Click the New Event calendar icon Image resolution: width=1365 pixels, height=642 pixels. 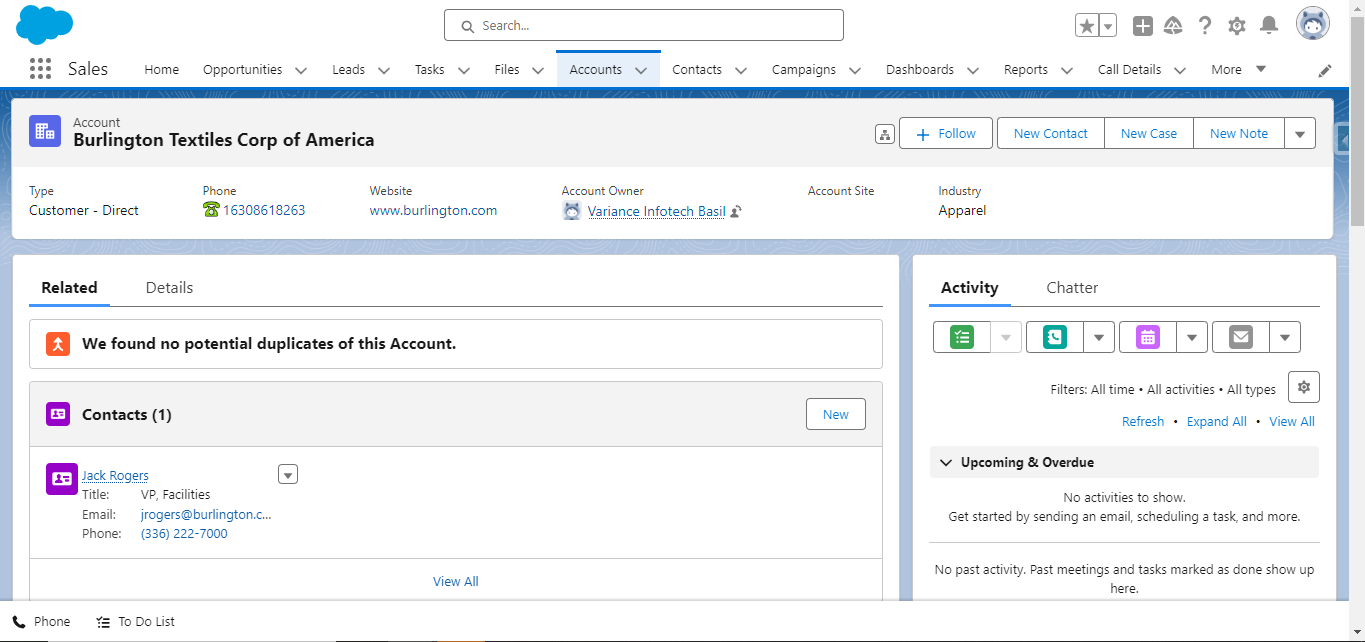1147,337
